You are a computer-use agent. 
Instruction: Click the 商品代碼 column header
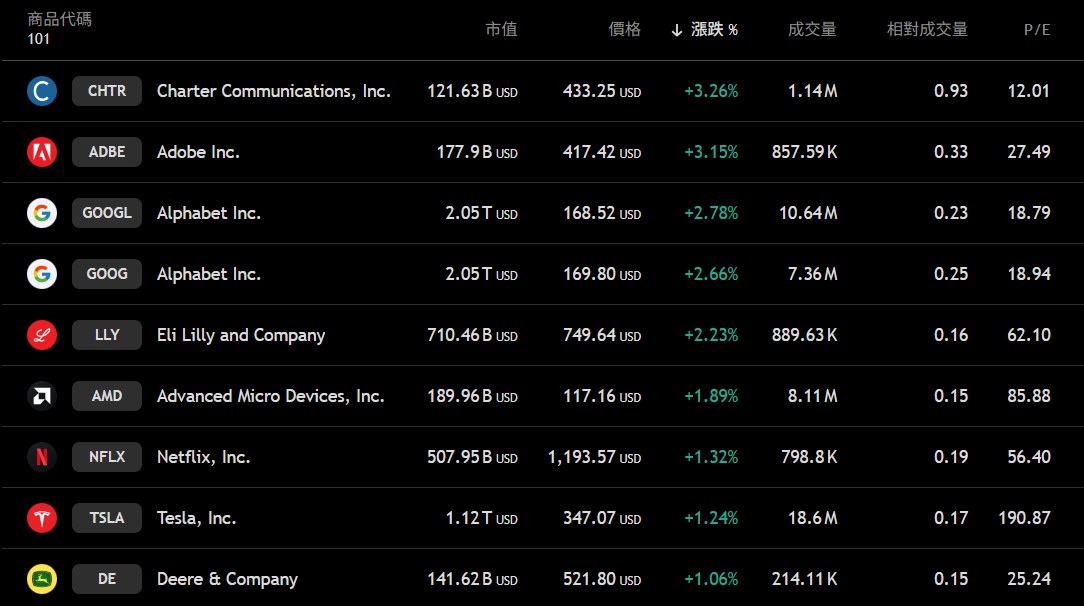[x=60, y=20]
